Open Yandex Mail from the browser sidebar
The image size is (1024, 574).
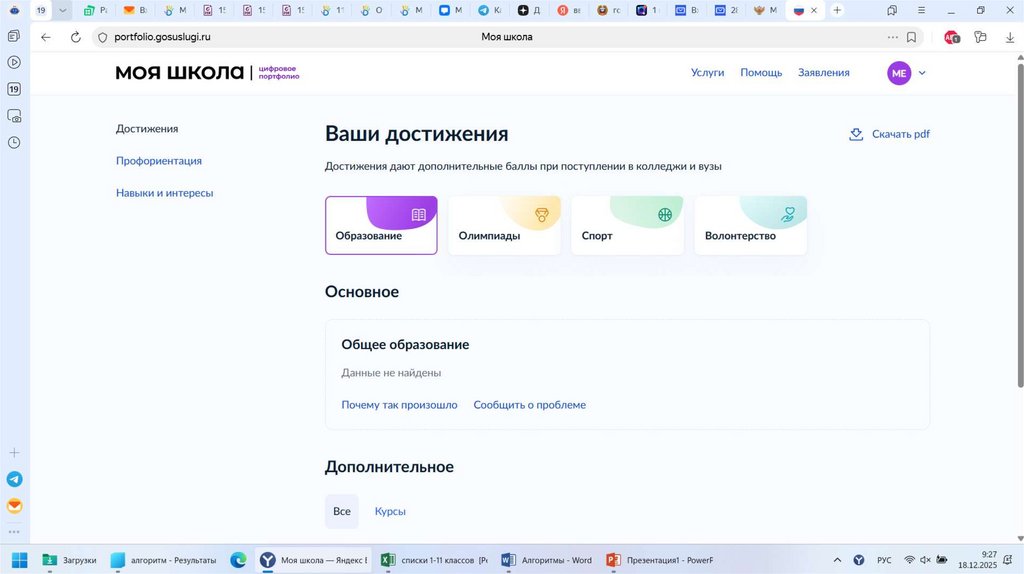14,506
